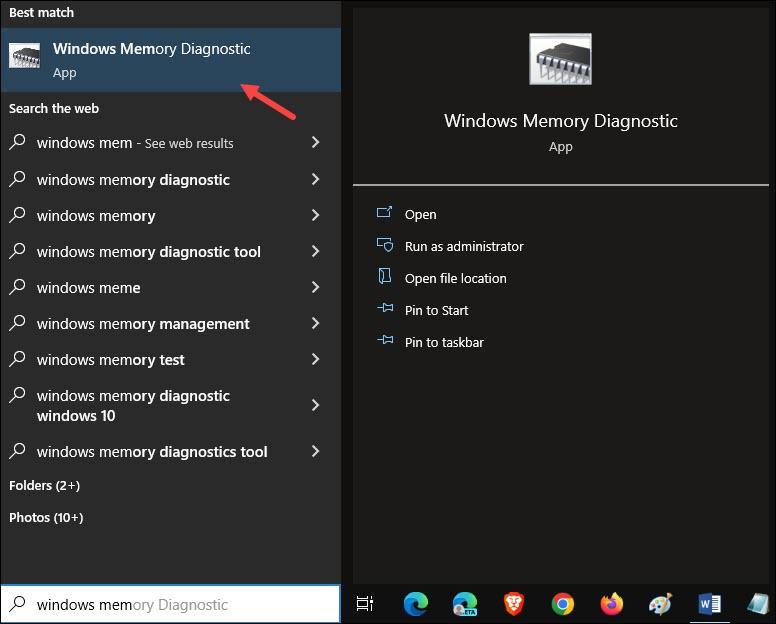Select 'windows memory diagnostics tool' suggestion
Viewport: 776px width, 624px height.
tap(171, 451)
